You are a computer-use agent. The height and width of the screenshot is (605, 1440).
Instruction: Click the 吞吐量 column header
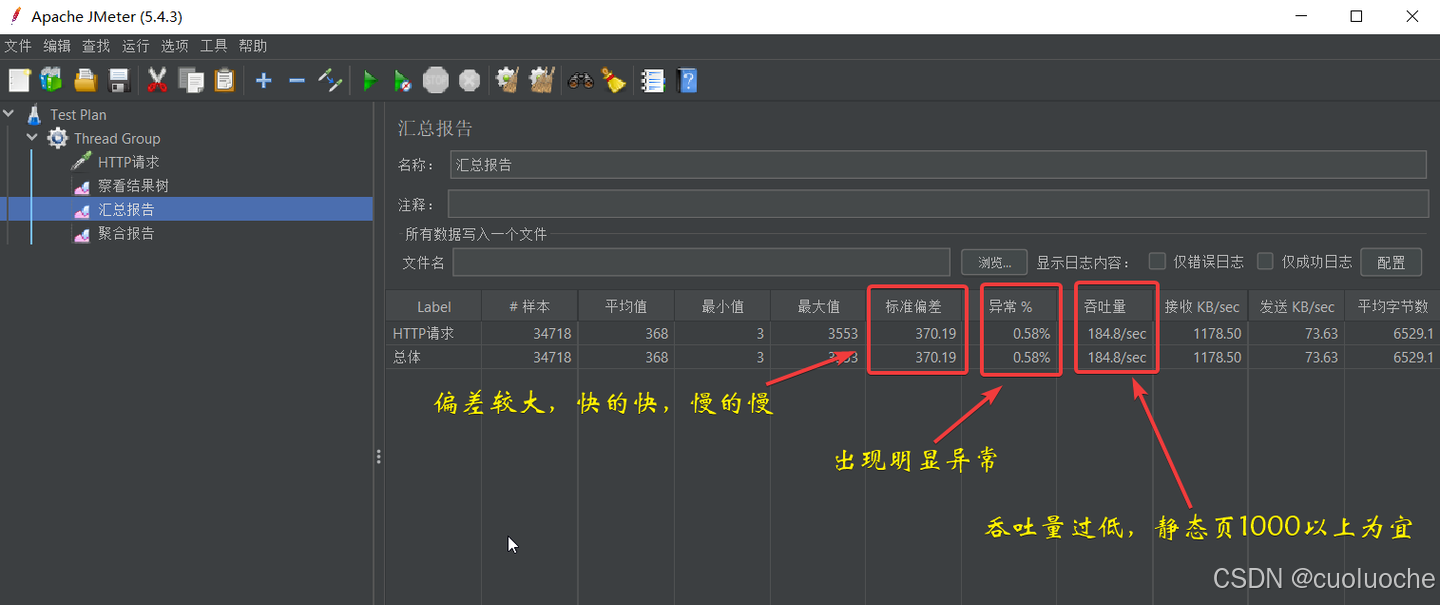(1105, 307)
